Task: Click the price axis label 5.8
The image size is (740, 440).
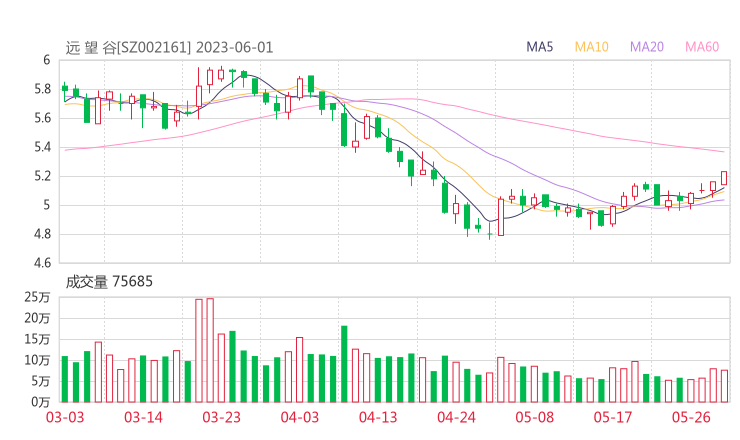Action: (x=42, y=89)
